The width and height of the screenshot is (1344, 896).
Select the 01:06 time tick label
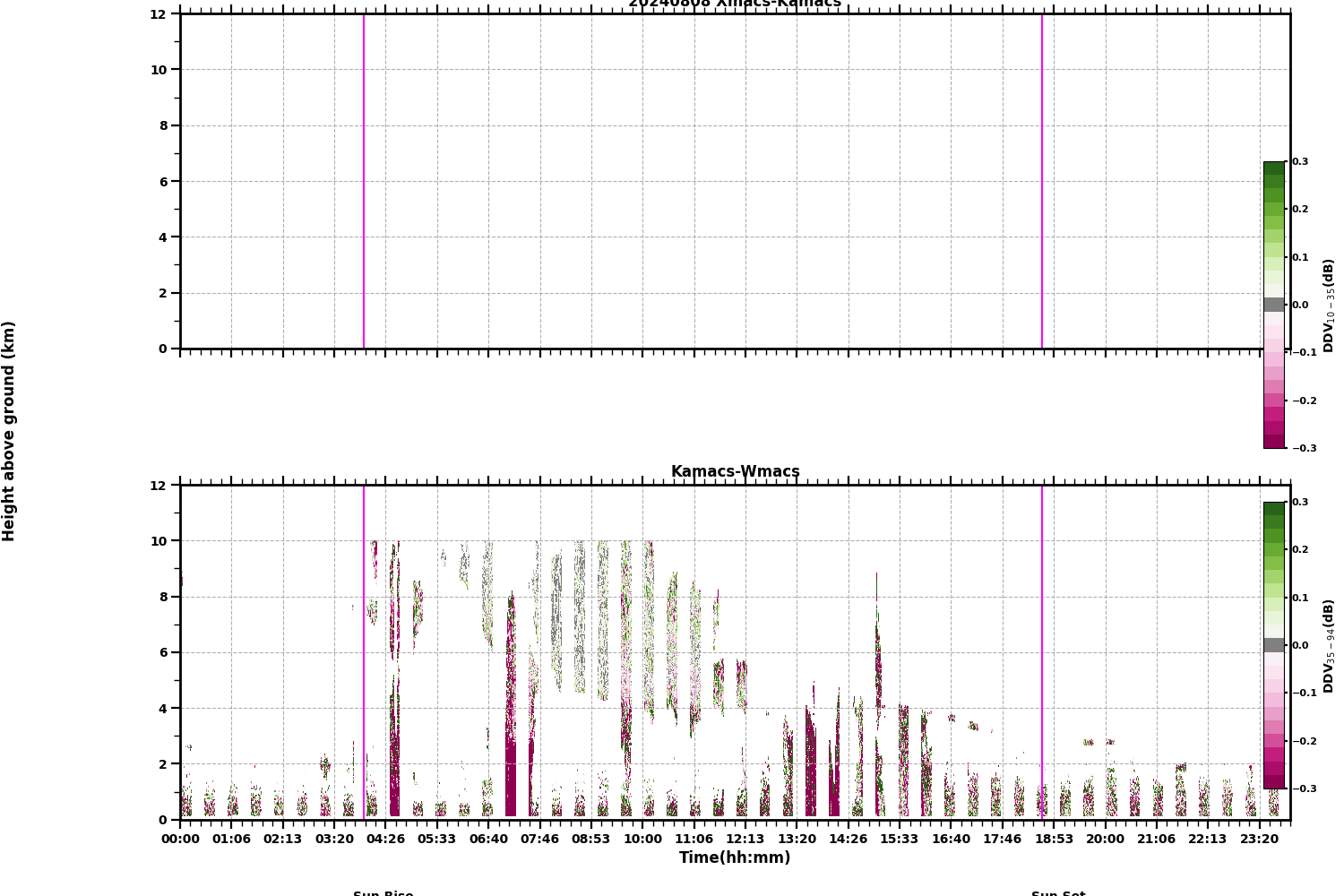coord(231,840)
